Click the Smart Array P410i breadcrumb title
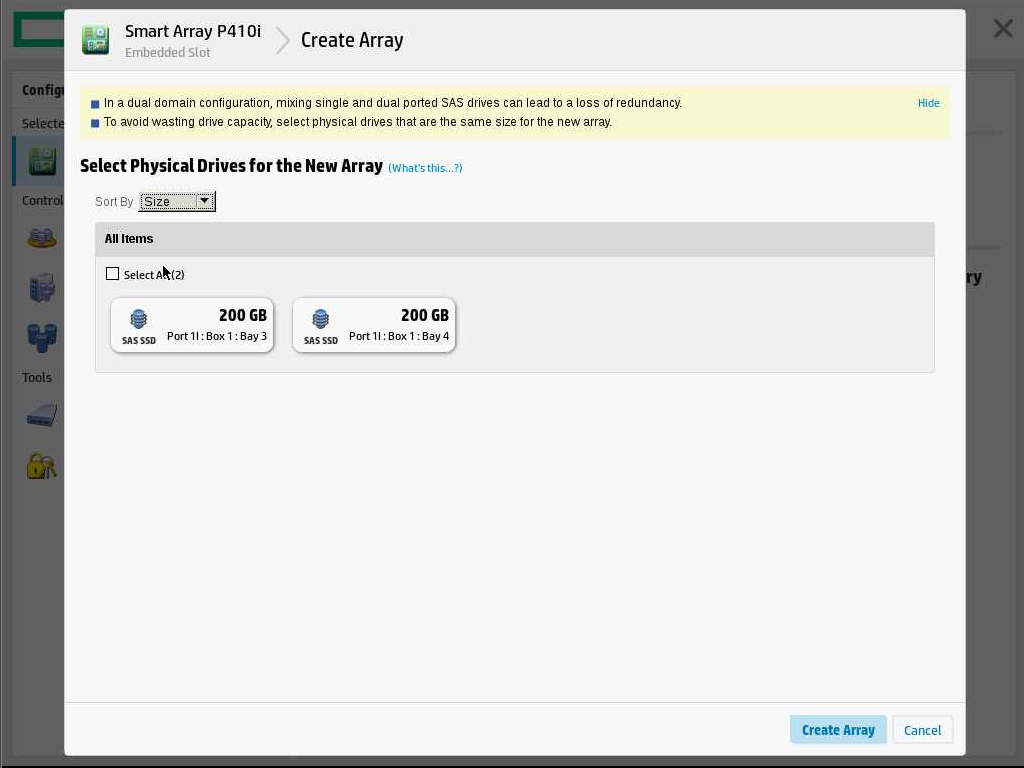The width and height of the screenshot is (1024, 768). pos(193,31)
